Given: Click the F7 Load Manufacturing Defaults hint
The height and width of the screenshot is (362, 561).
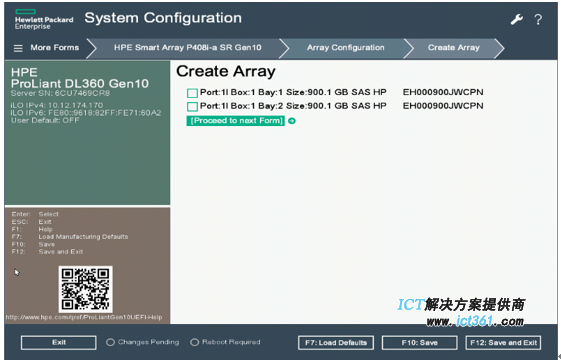Looking at the screenshot, I should [x=70, y=237].
